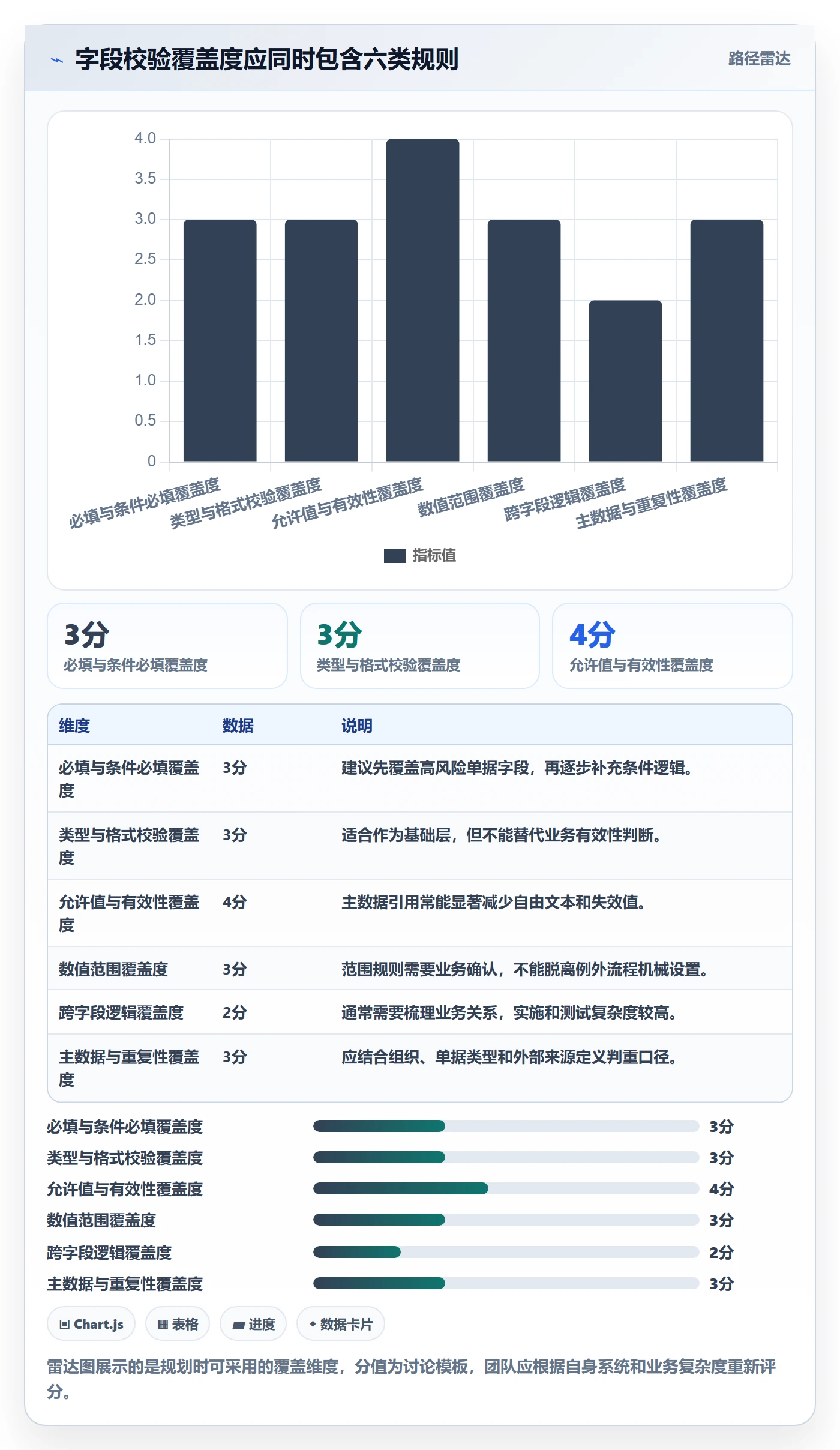Viewport: 840px width, 1450px height.
Task: Toggle the 指标值 legend color swatch
Action: pyautogui.click(x=394, y=555)
